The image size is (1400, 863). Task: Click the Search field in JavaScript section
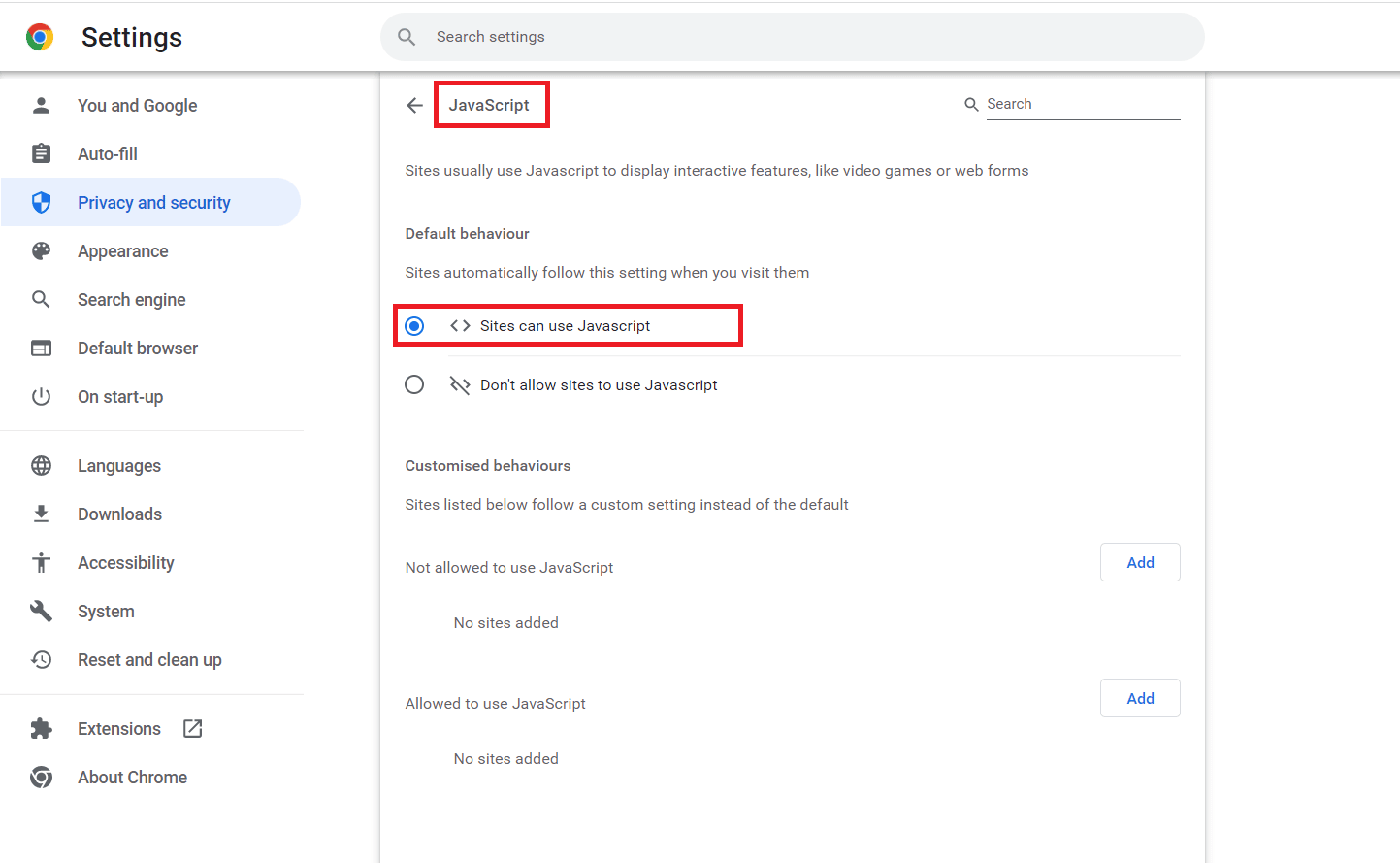click(1083, 104)
